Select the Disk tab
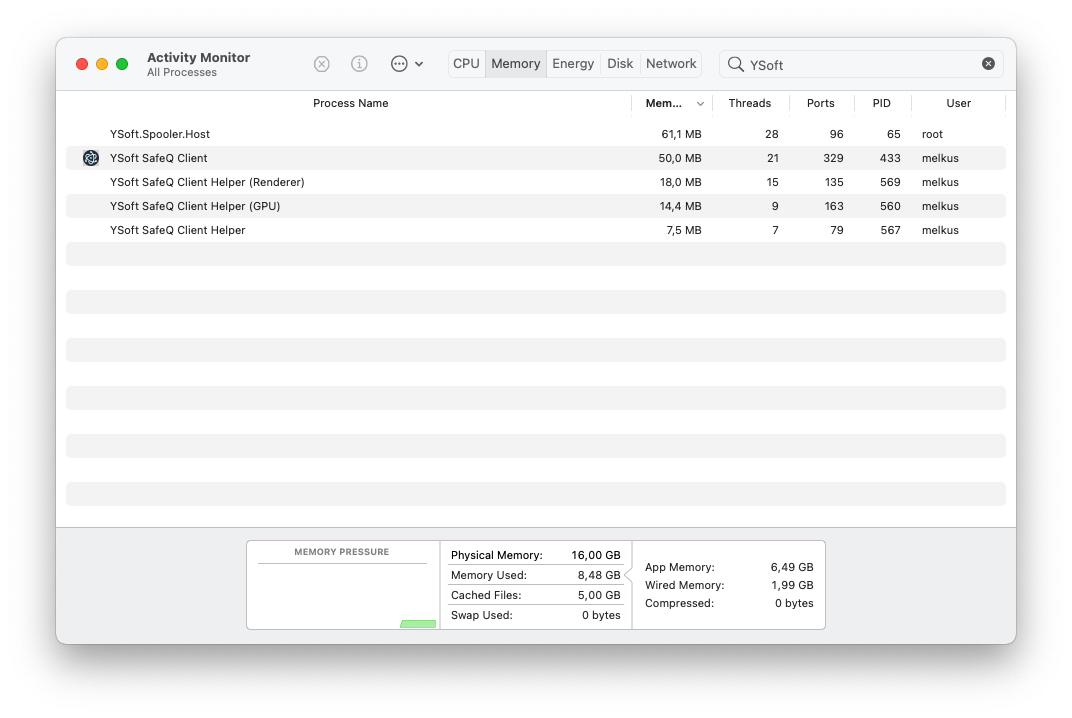 coord(620,64)
